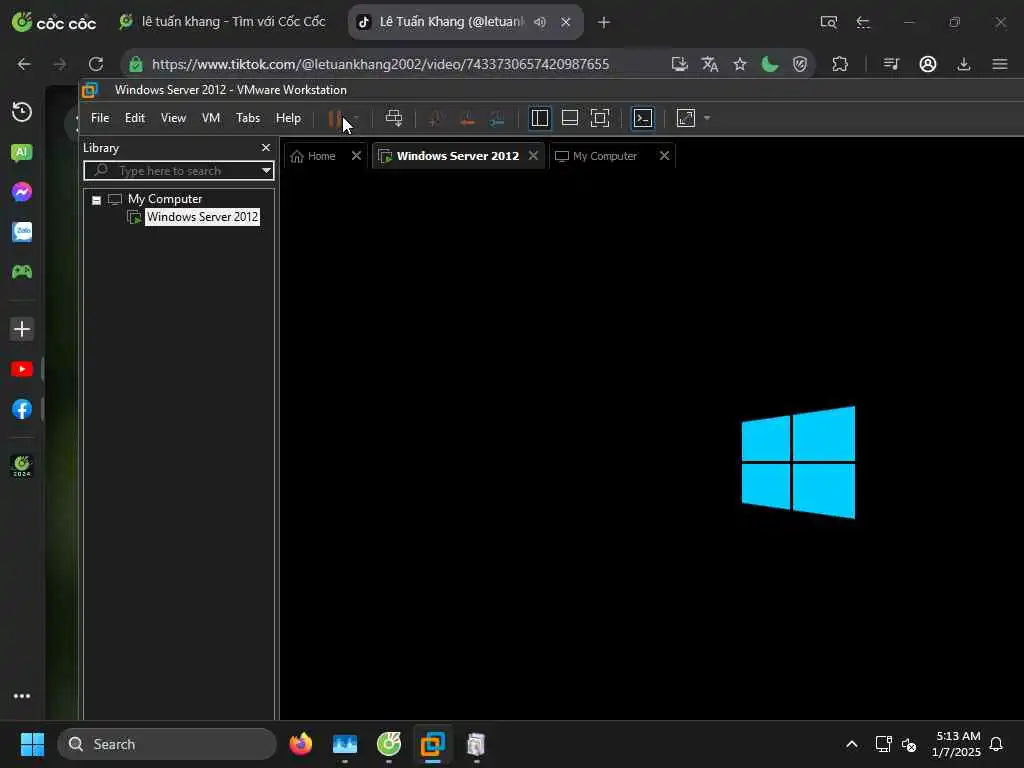The image size is (1024, 768).
Task: Go back in the browser
Action: click(x=24, y=64)
